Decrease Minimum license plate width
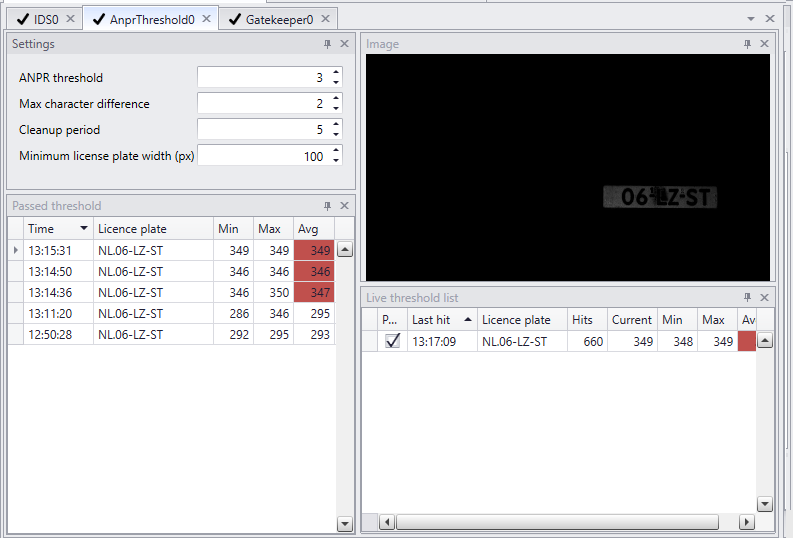 pos(336,161)
